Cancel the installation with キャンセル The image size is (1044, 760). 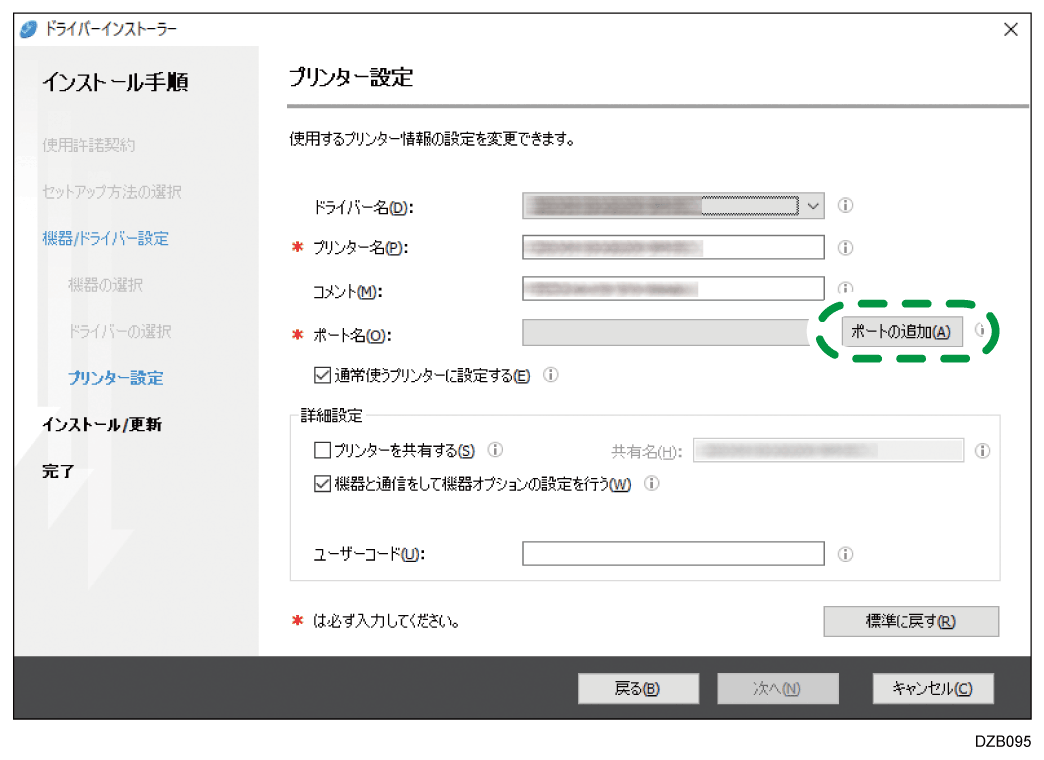[932, 688]
